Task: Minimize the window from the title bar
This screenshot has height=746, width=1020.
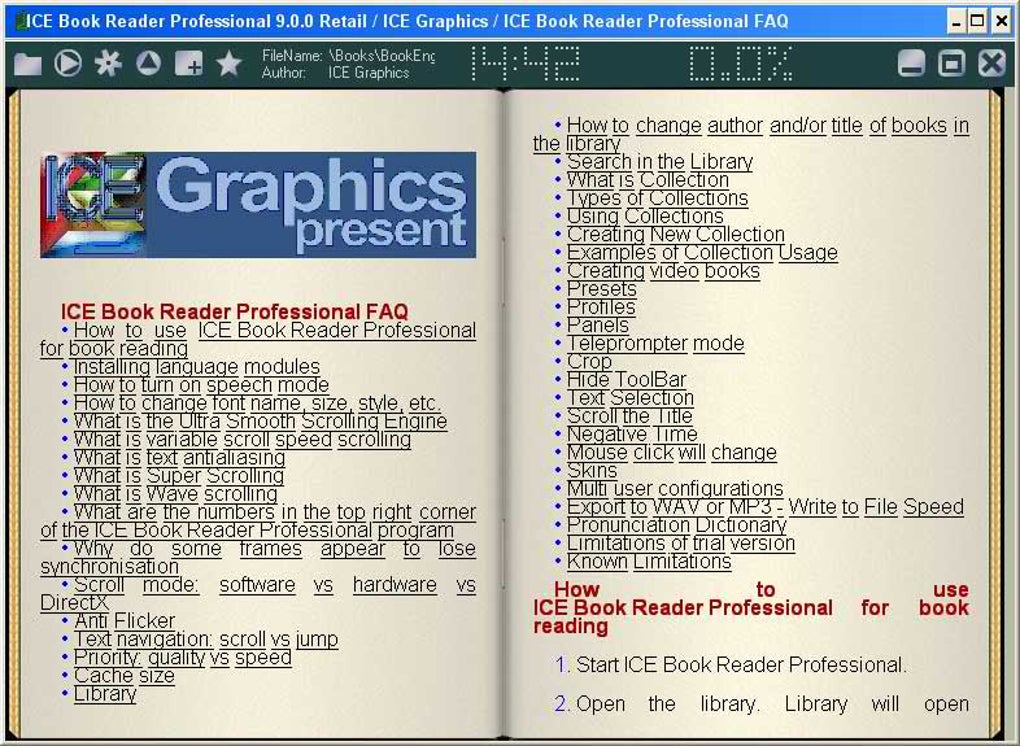Action: click(956, 21)
